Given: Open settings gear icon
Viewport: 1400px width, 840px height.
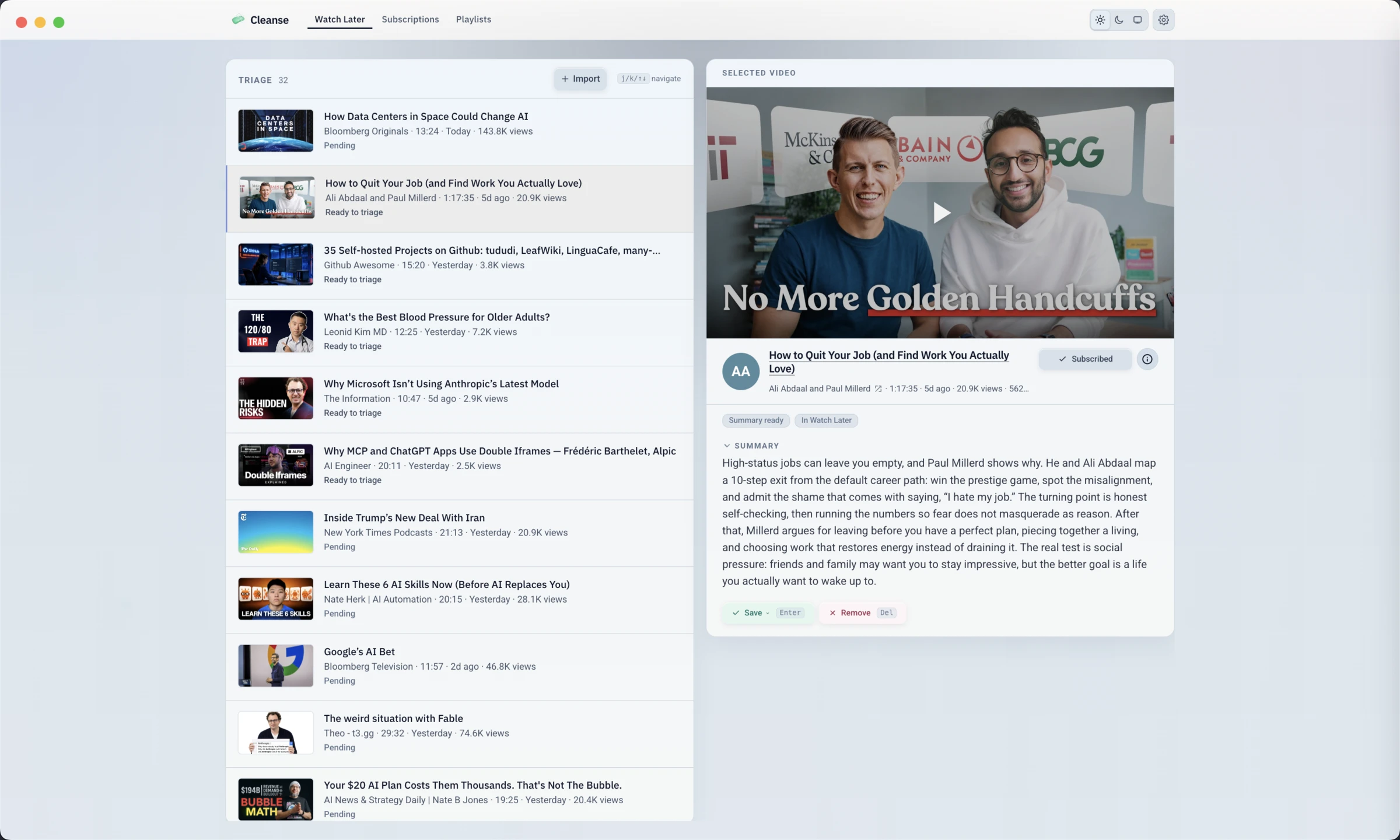Looking at the screenshot, I should point(1163,20).
